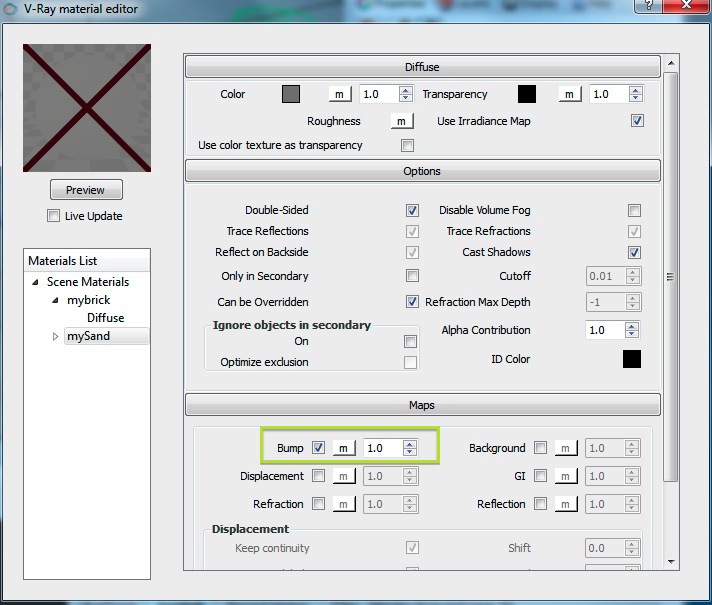The height and width of the screenshot is (605, 712).
Task: Open the Transparency color swatch
Action: [x=527, y=94]
